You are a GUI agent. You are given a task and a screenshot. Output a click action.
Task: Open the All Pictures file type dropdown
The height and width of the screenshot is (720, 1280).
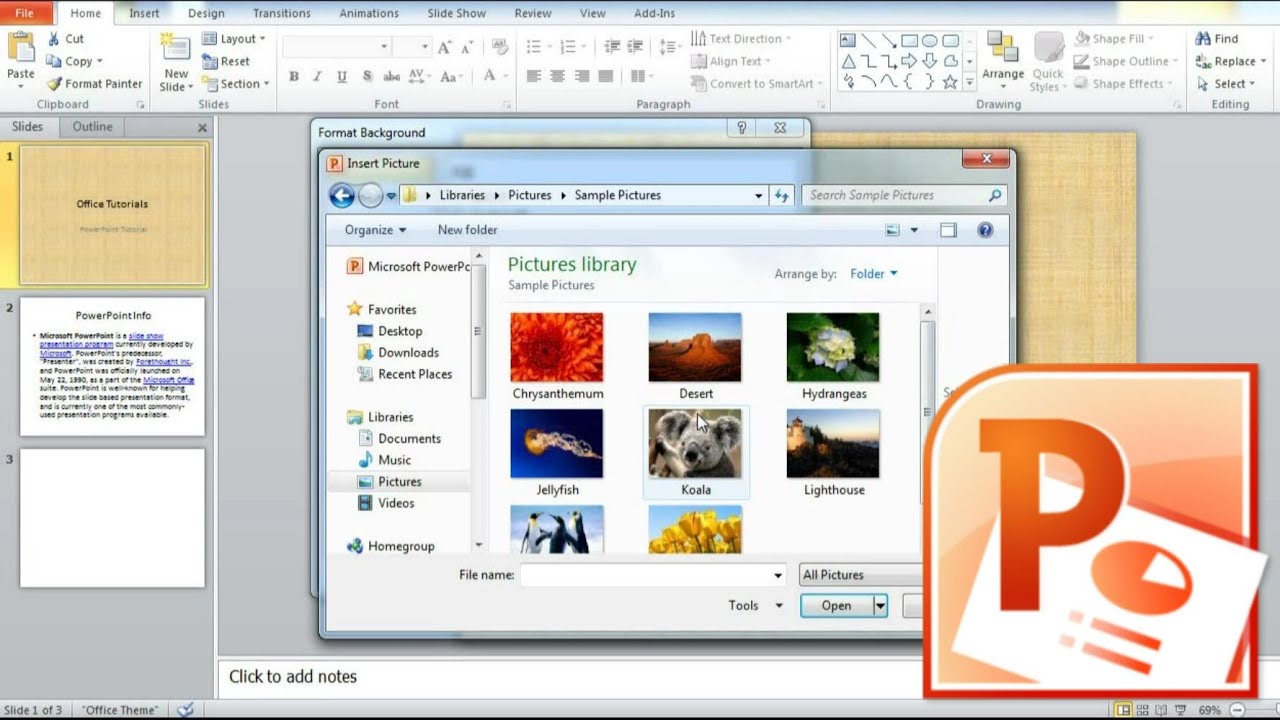click(861, 575)
